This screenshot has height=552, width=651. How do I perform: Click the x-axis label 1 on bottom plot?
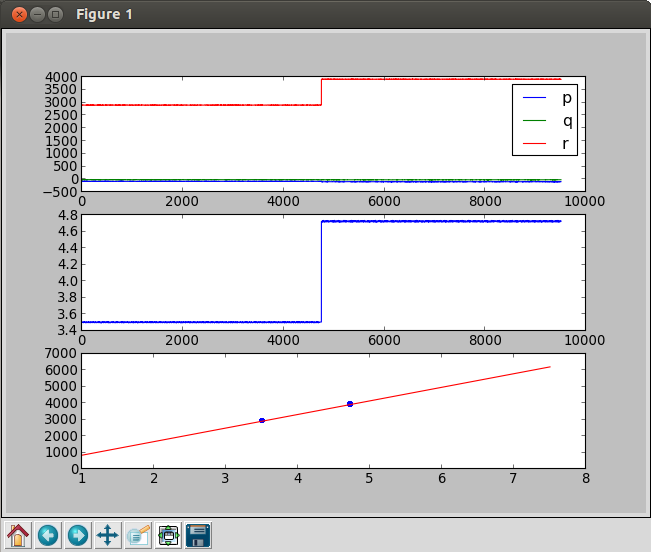(x=82, y=479)
